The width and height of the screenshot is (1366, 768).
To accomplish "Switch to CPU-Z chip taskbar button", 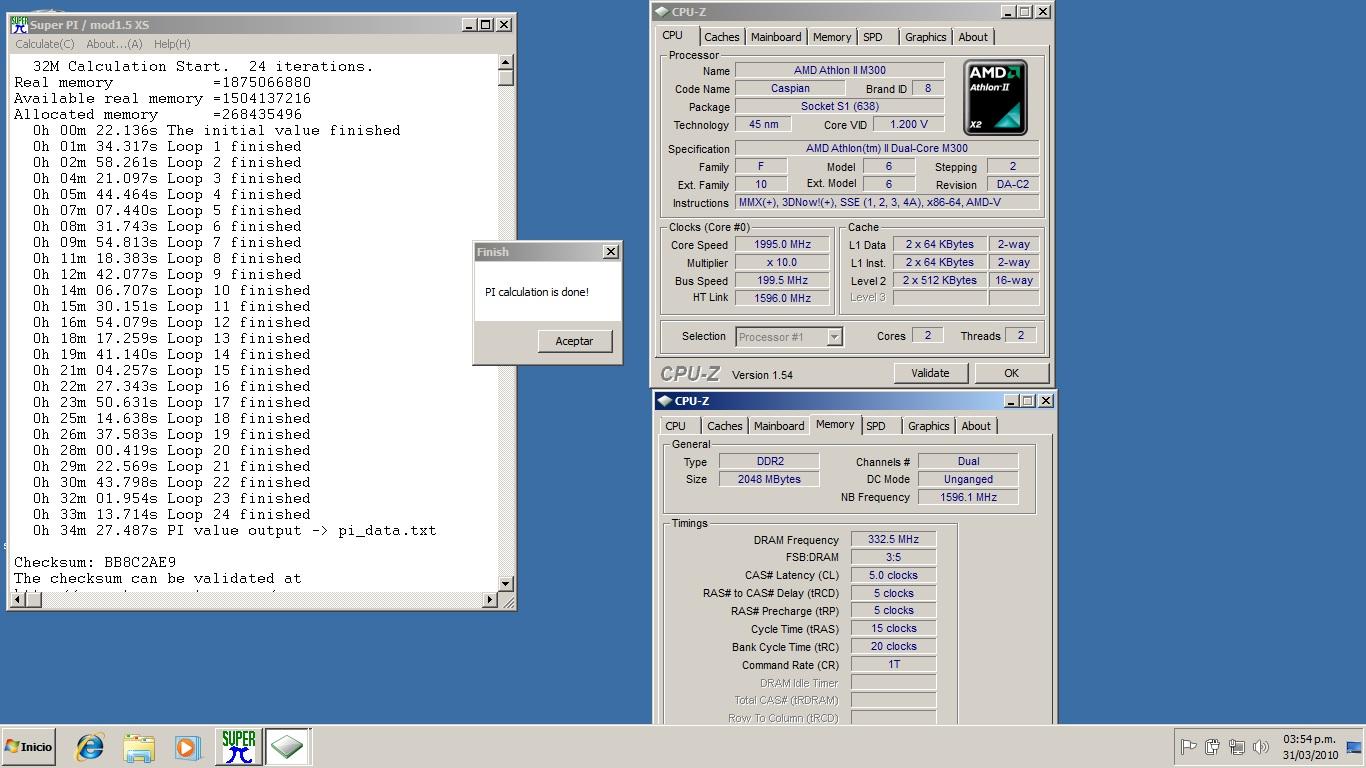I will [286, 747].
